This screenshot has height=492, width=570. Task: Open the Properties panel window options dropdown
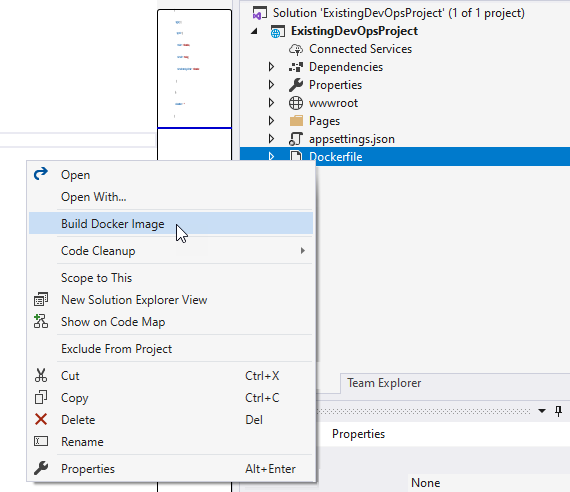542,411
